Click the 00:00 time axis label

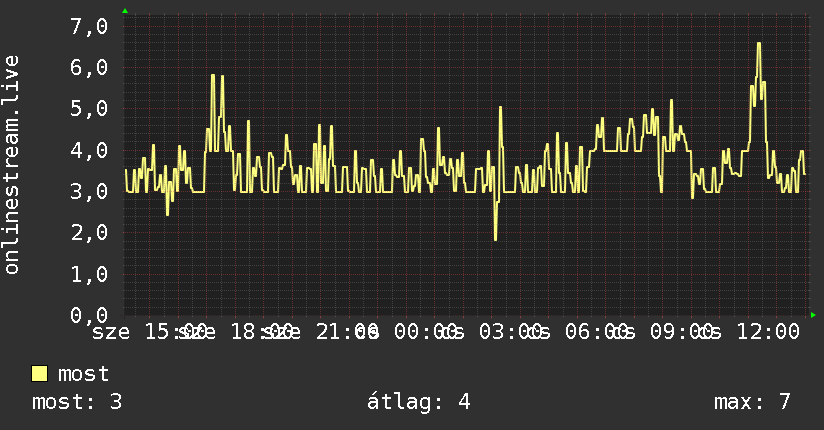tap(426, 332)
